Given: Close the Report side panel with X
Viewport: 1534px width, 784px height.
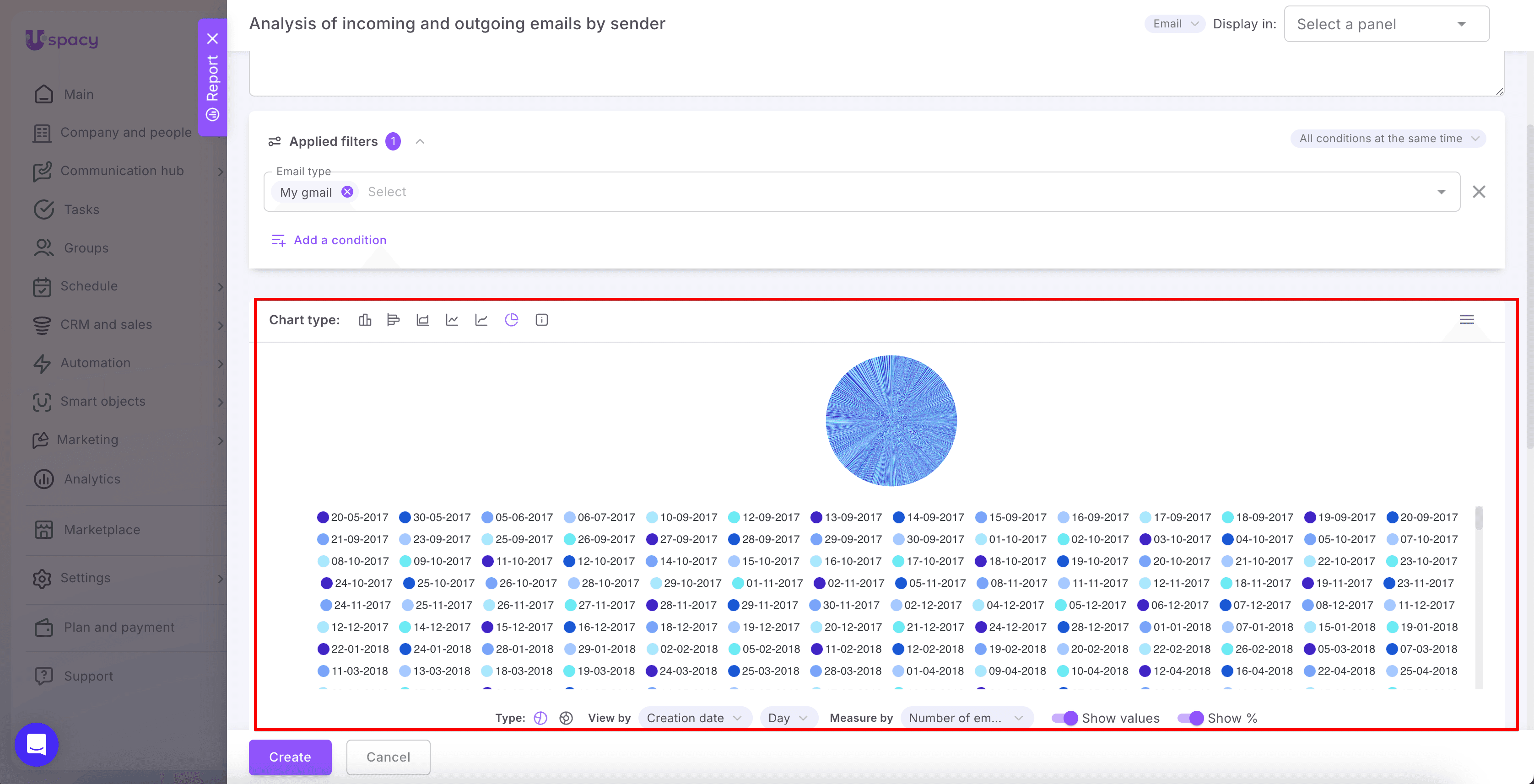Looking at the screenshot, I should pyautogui.click(x=213, y=39).
